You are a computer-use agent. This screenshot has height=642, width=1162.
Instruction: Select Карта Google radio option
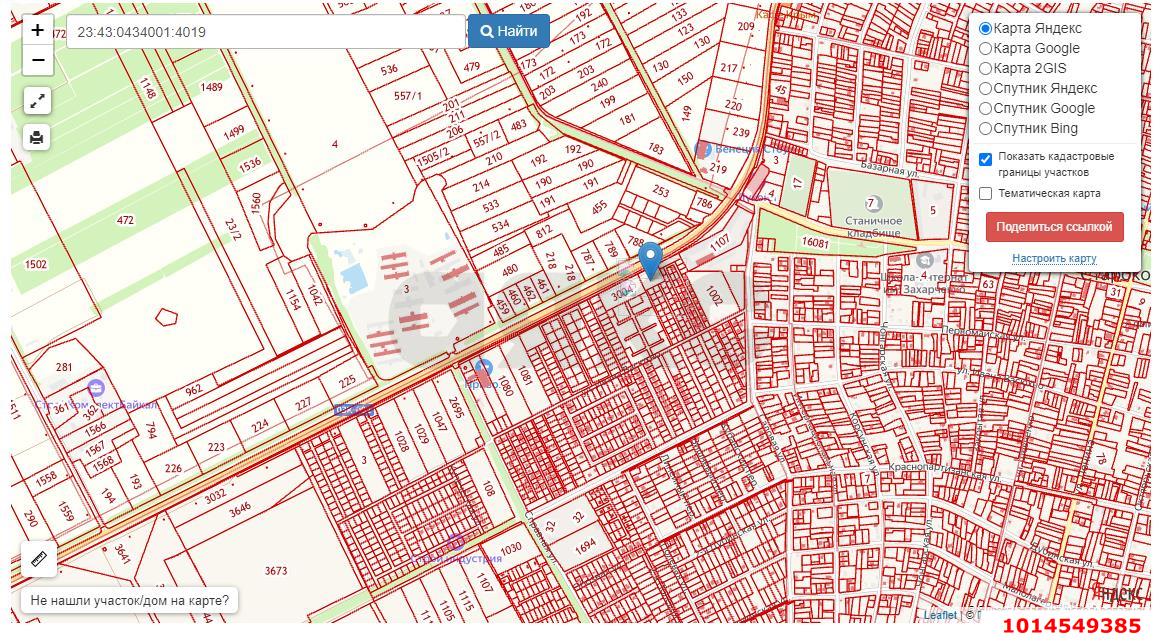[986, 49]
